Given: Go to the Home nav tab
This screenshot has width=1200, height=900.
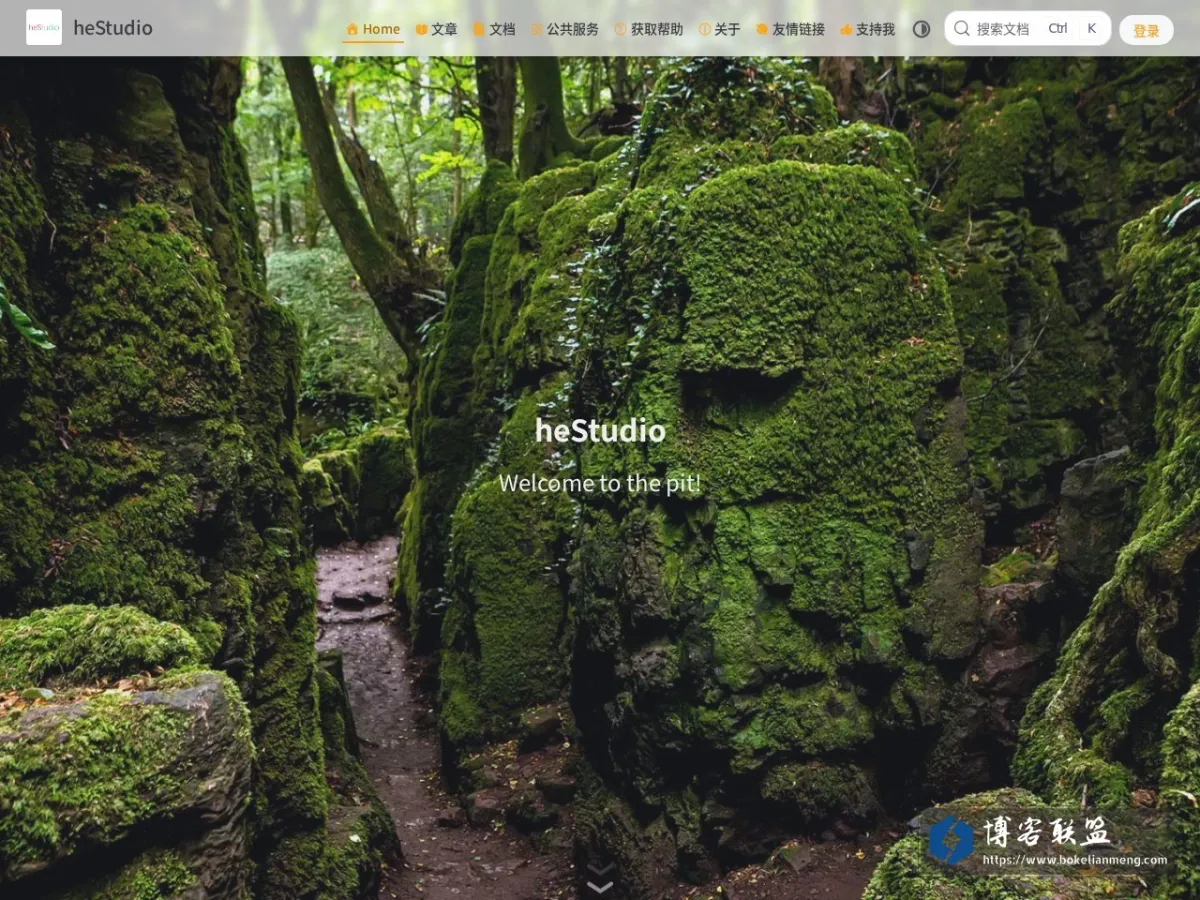Looking at the screenshot, I should click(x=373, y=29).
